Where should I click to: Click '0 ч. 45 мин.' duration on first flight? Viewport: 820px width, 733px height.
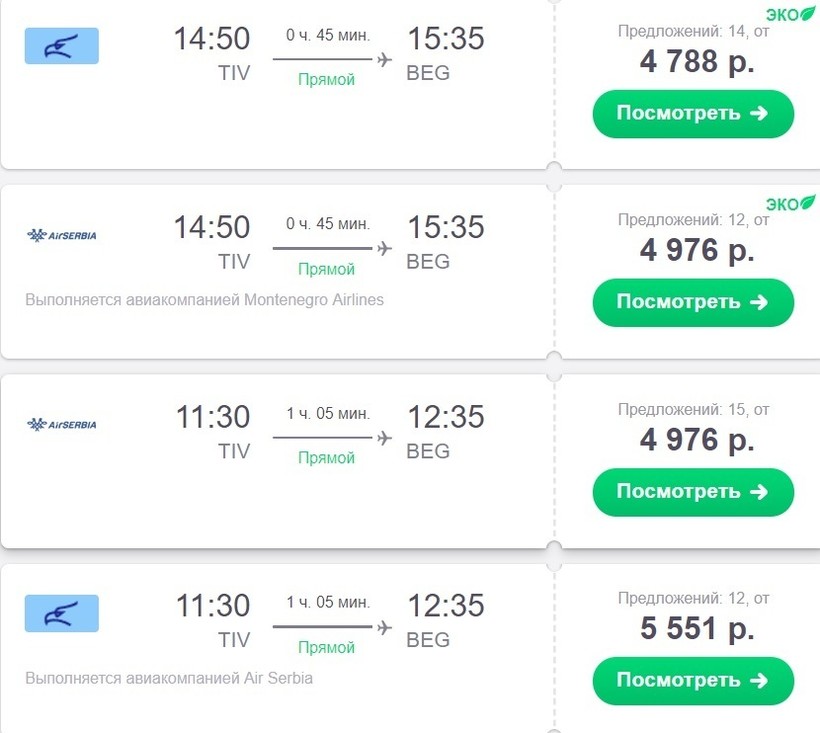coord(328,35)
